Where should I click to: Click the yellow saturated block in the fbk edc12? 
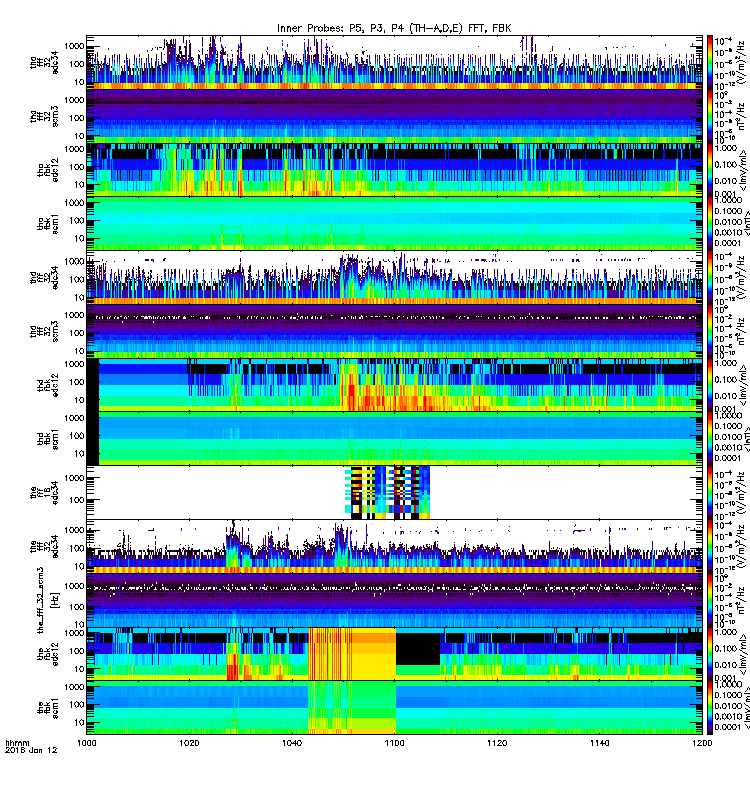pyautogui.click(x=374, y=654)
